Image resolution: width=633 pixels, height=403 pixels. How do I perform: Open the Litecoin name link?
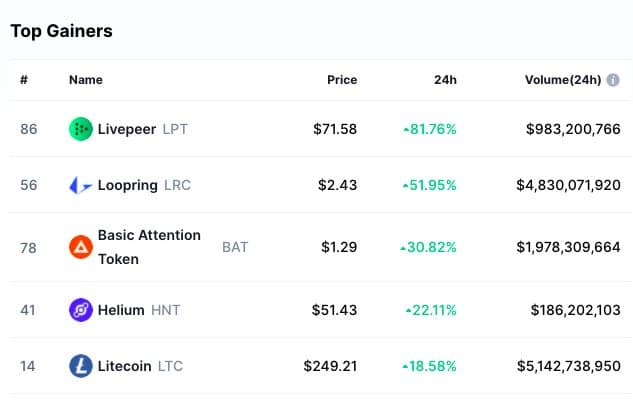(125, 366)
